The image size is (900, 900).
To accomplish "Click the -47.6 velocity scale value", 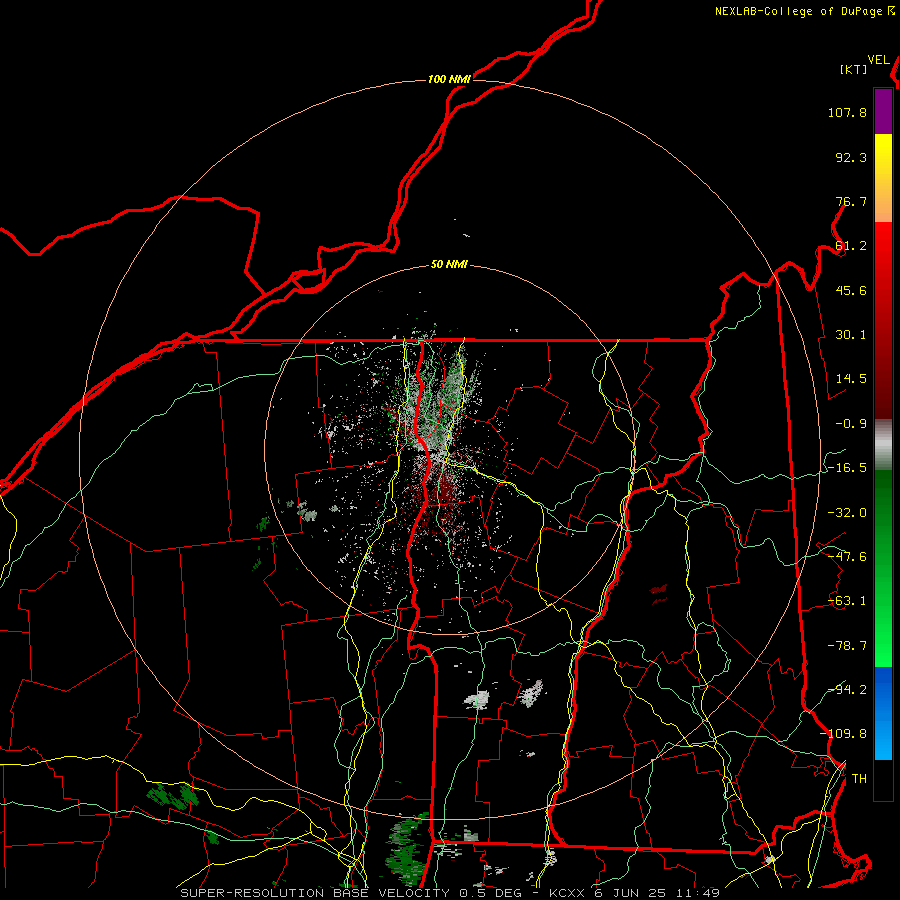I will [x=847, y=557].
